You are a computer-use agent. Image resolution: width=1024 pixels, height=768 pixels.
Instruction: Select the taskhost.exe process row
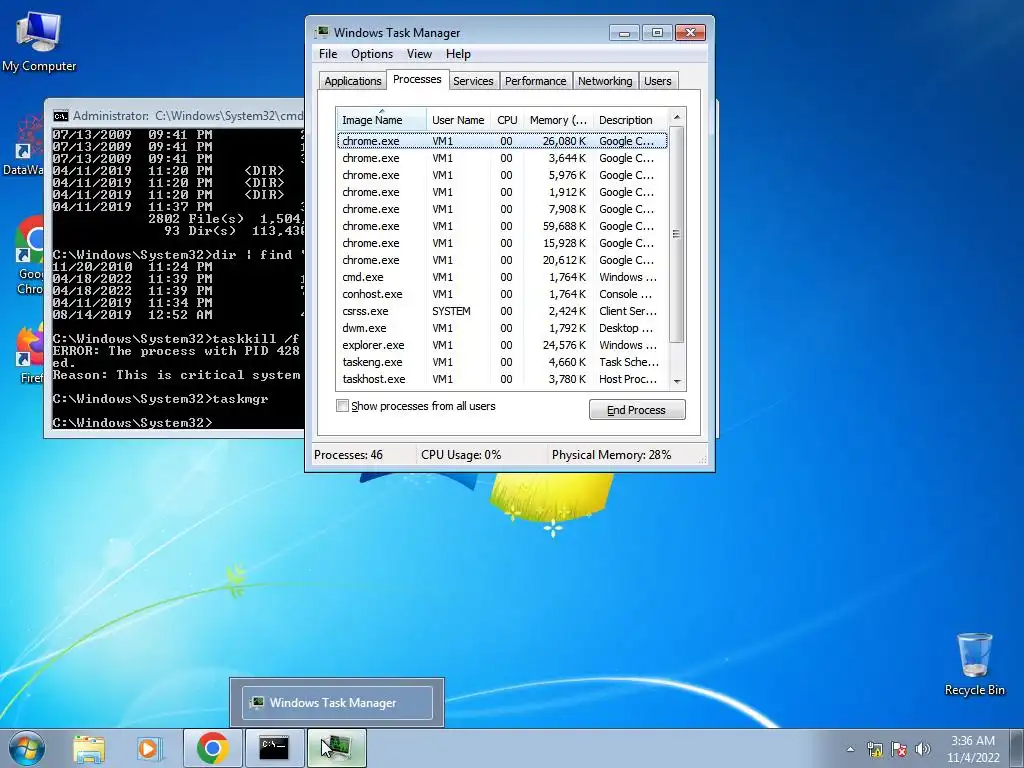coord(502,379)
